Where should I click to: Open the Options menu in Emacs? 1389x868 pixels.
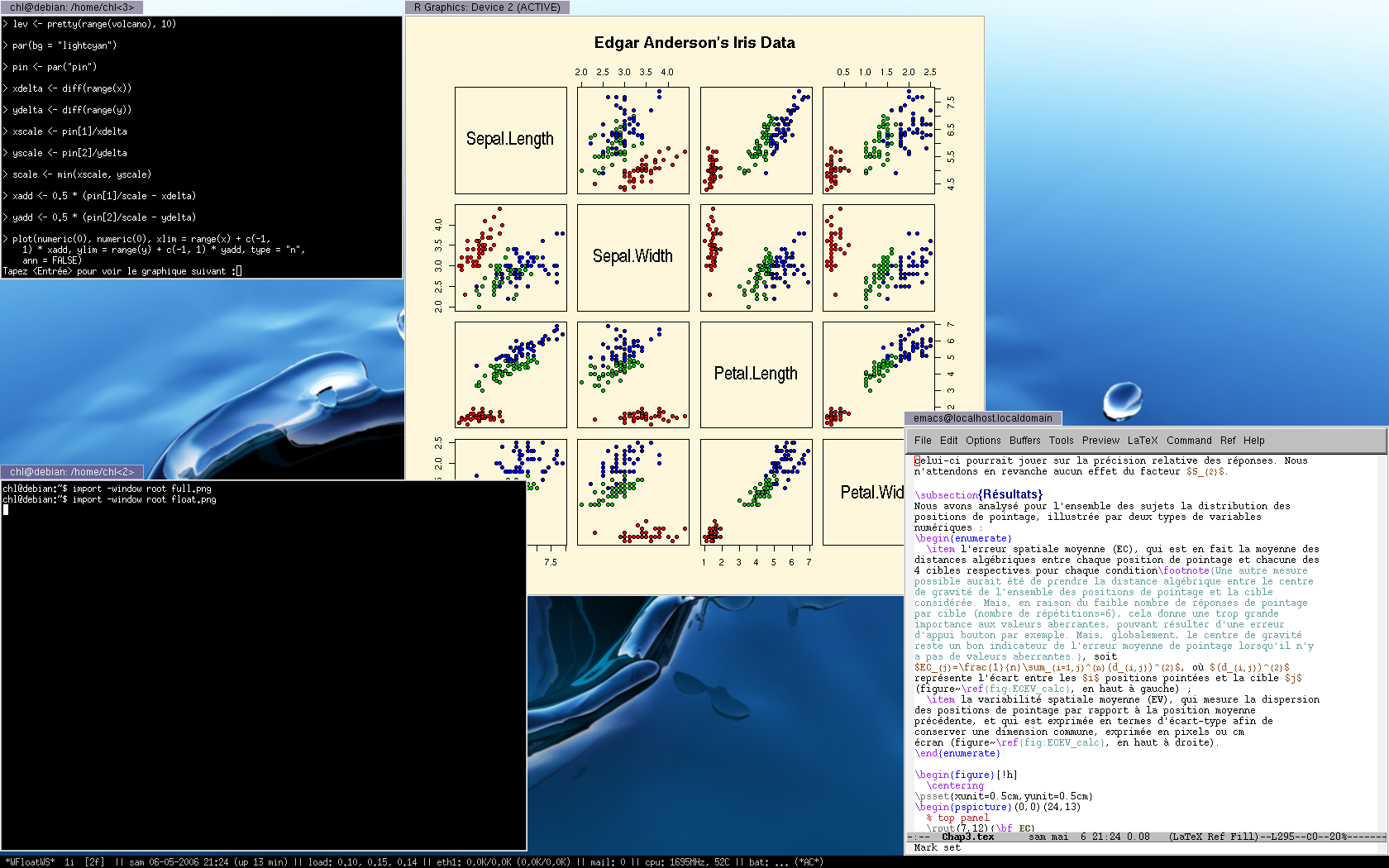coord(983,441)
